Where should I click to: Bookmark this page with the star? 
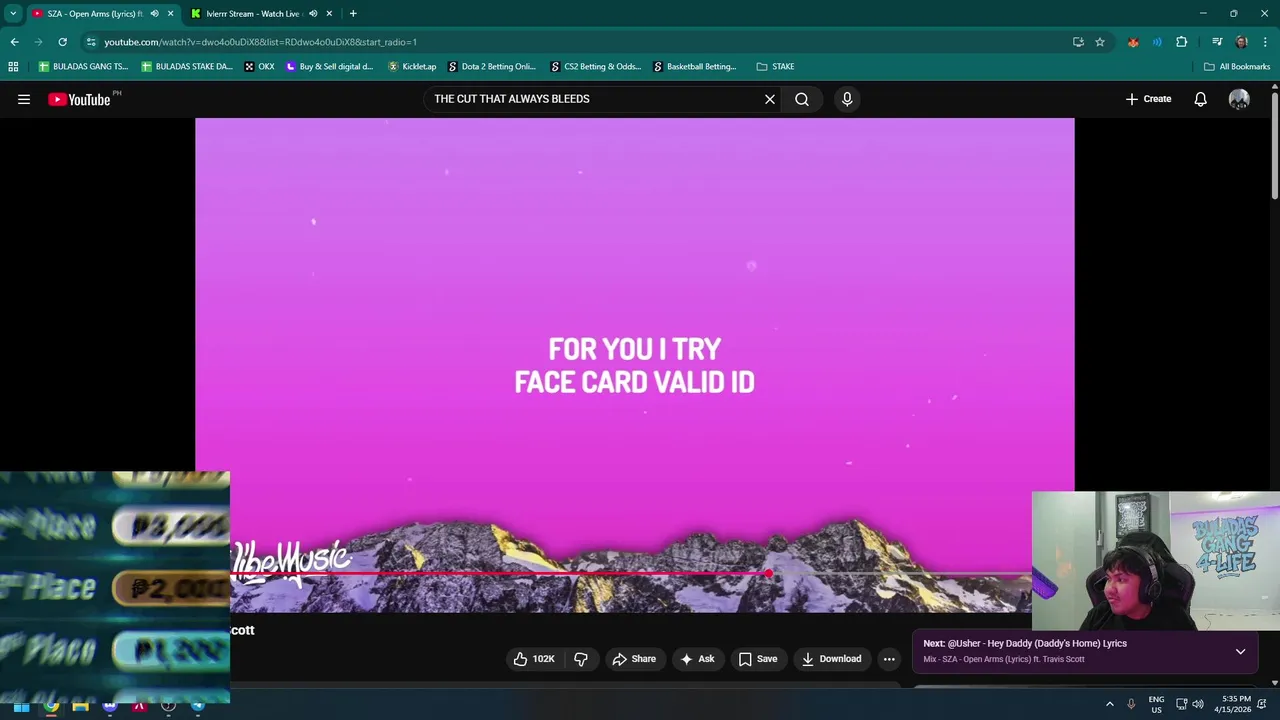pyautogui.click(x=1100, y=42)
